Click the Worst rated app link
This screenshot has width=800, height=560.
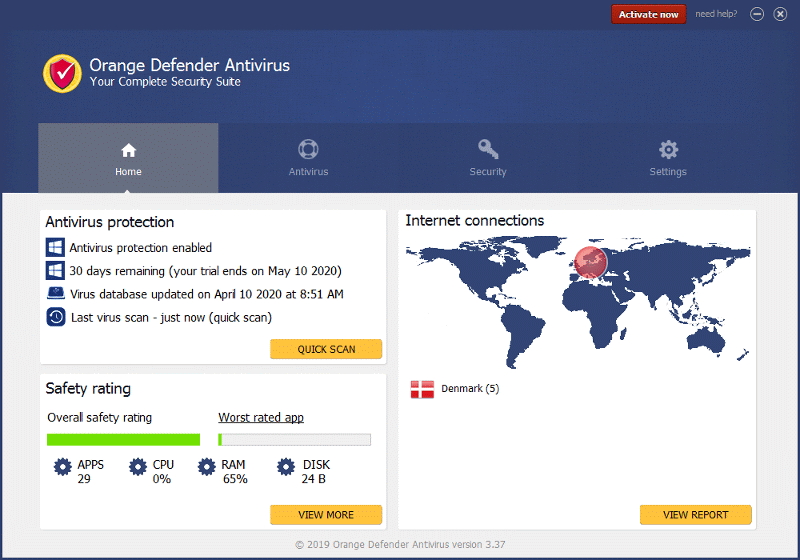(x=261, y=418)
